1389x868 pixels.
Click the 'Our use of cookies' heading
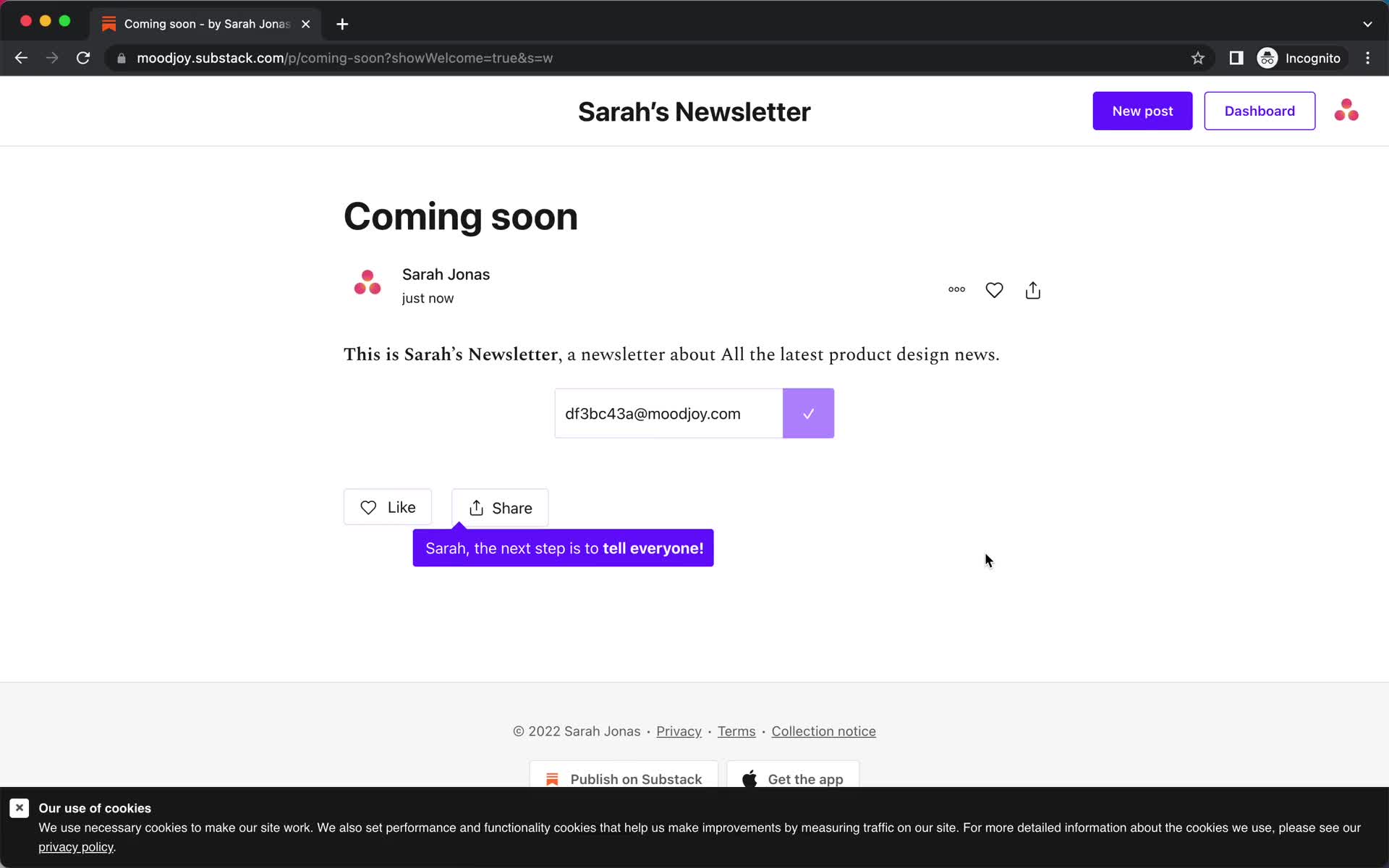coord(95,808)
